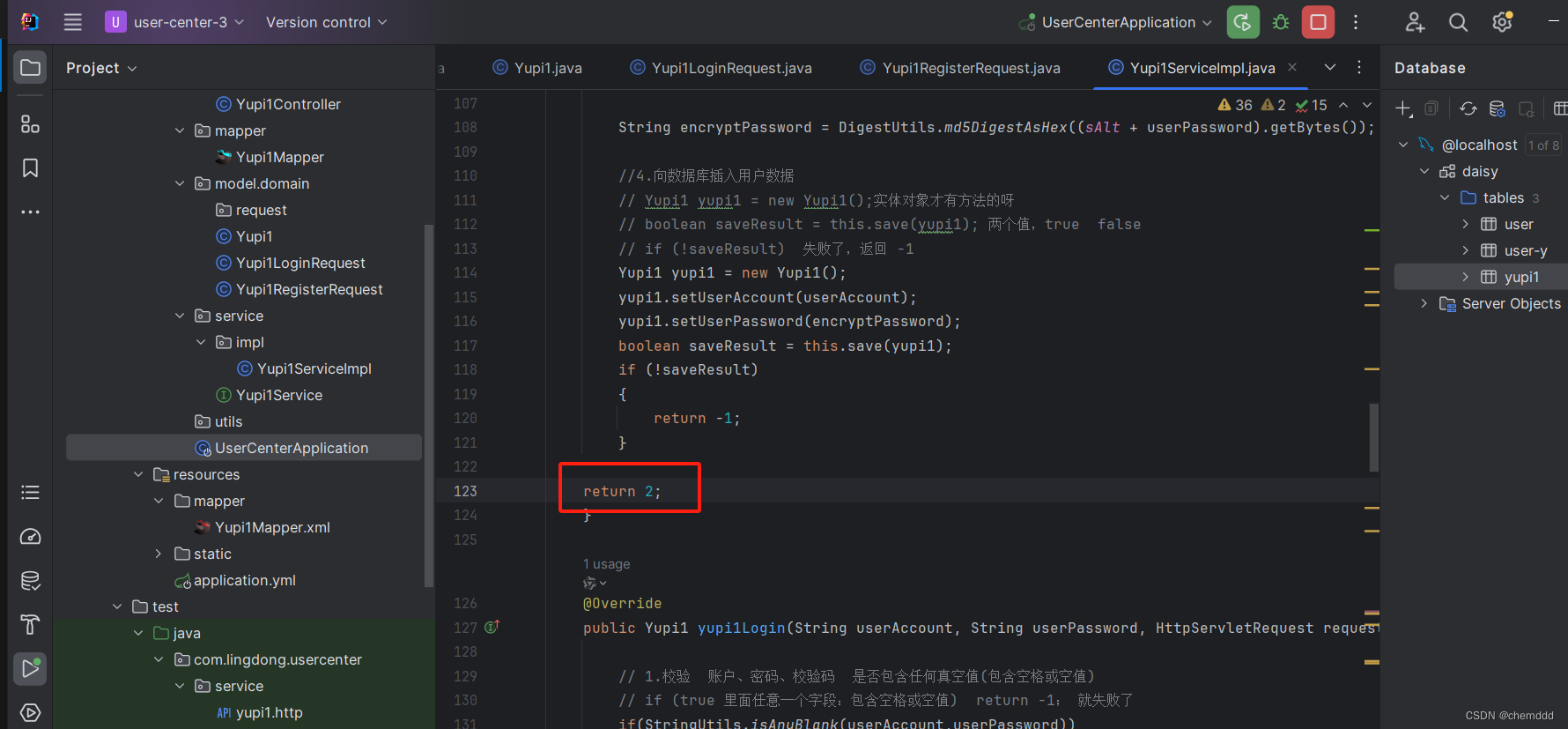Open the Build hammer tool window

(30, 625)
